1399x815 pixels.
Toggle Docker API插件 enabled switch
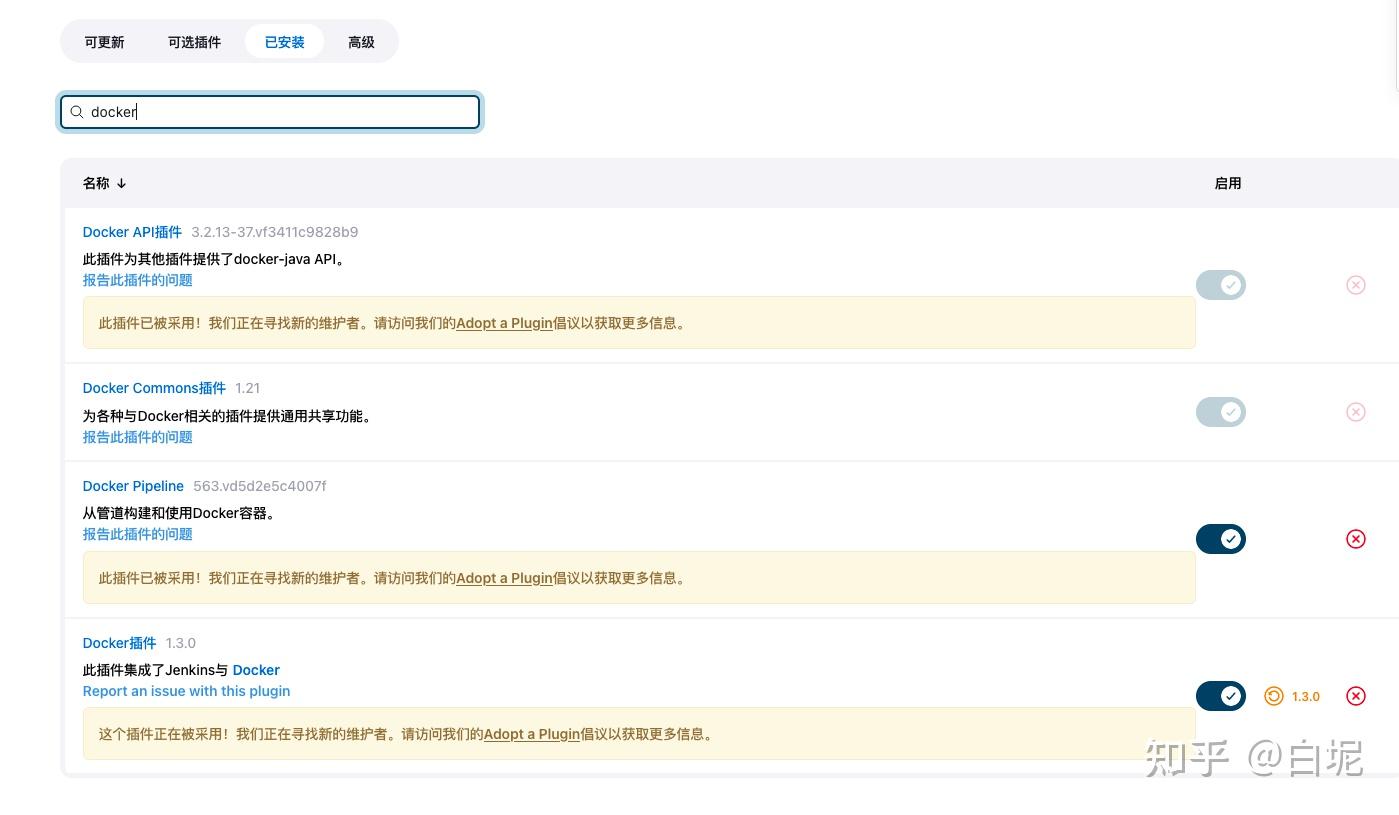coord(1221,285)
